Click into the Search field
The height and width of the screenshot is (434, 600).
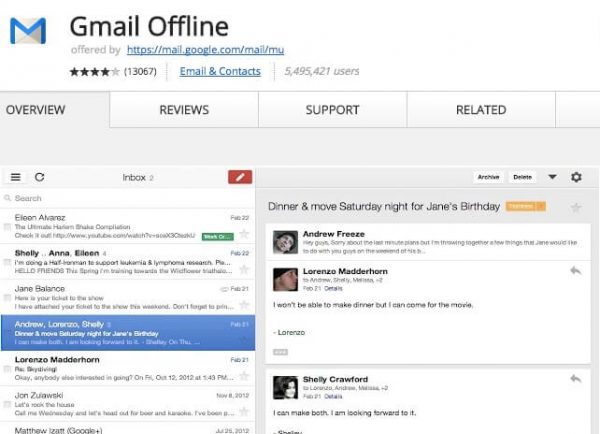[127, 198]
